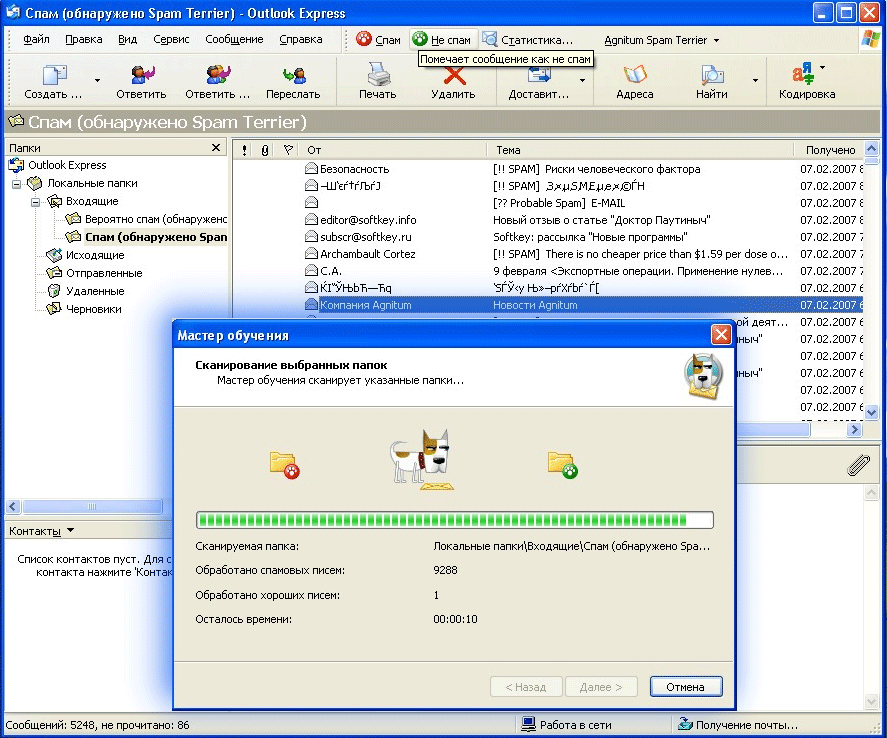Select message from editor@softkey.info

546,220
